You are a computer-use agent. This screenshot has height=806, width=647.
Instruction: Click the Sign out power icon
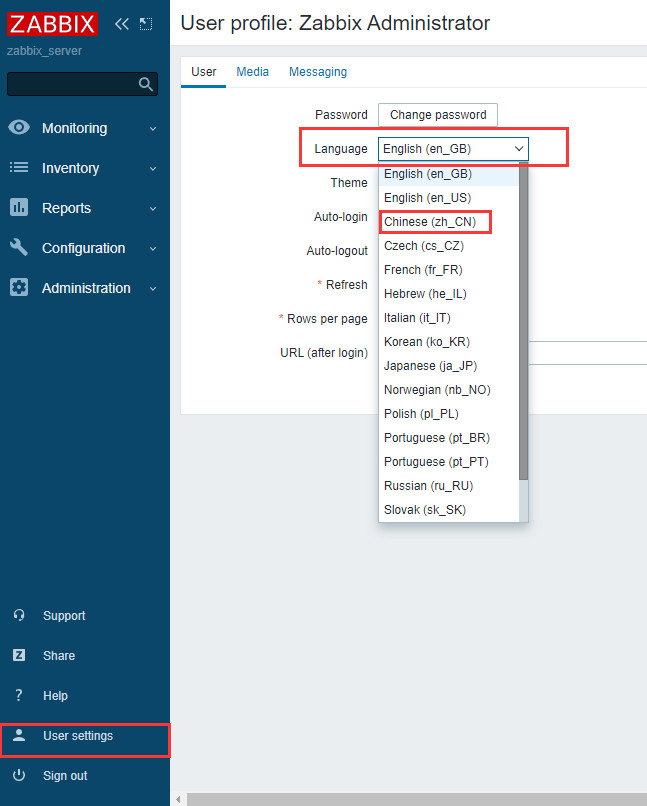point(19,775)
